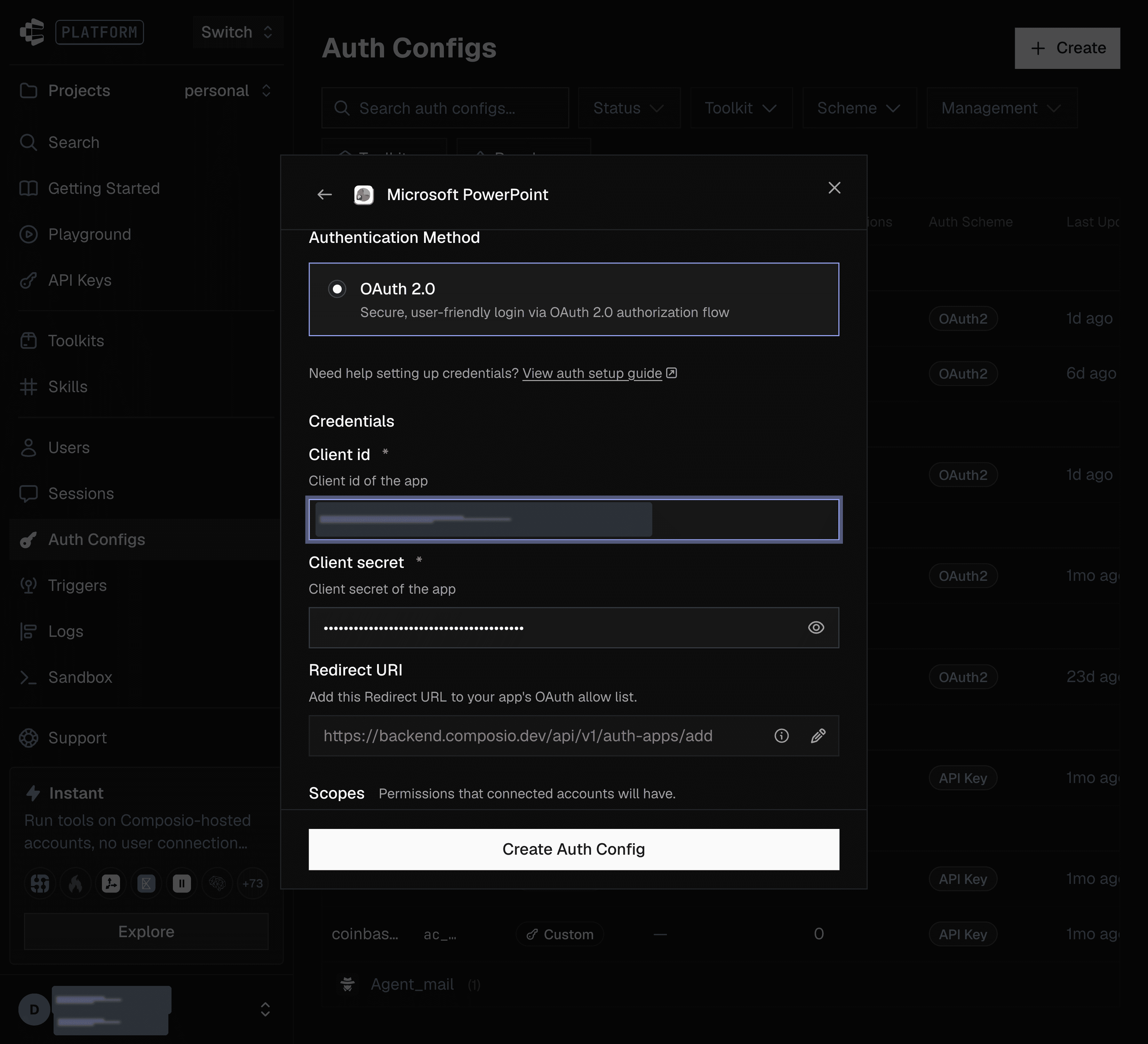Click the flame icon in Instant panel
This screenshot has height=1044, width=1148.
coord(76,883)
